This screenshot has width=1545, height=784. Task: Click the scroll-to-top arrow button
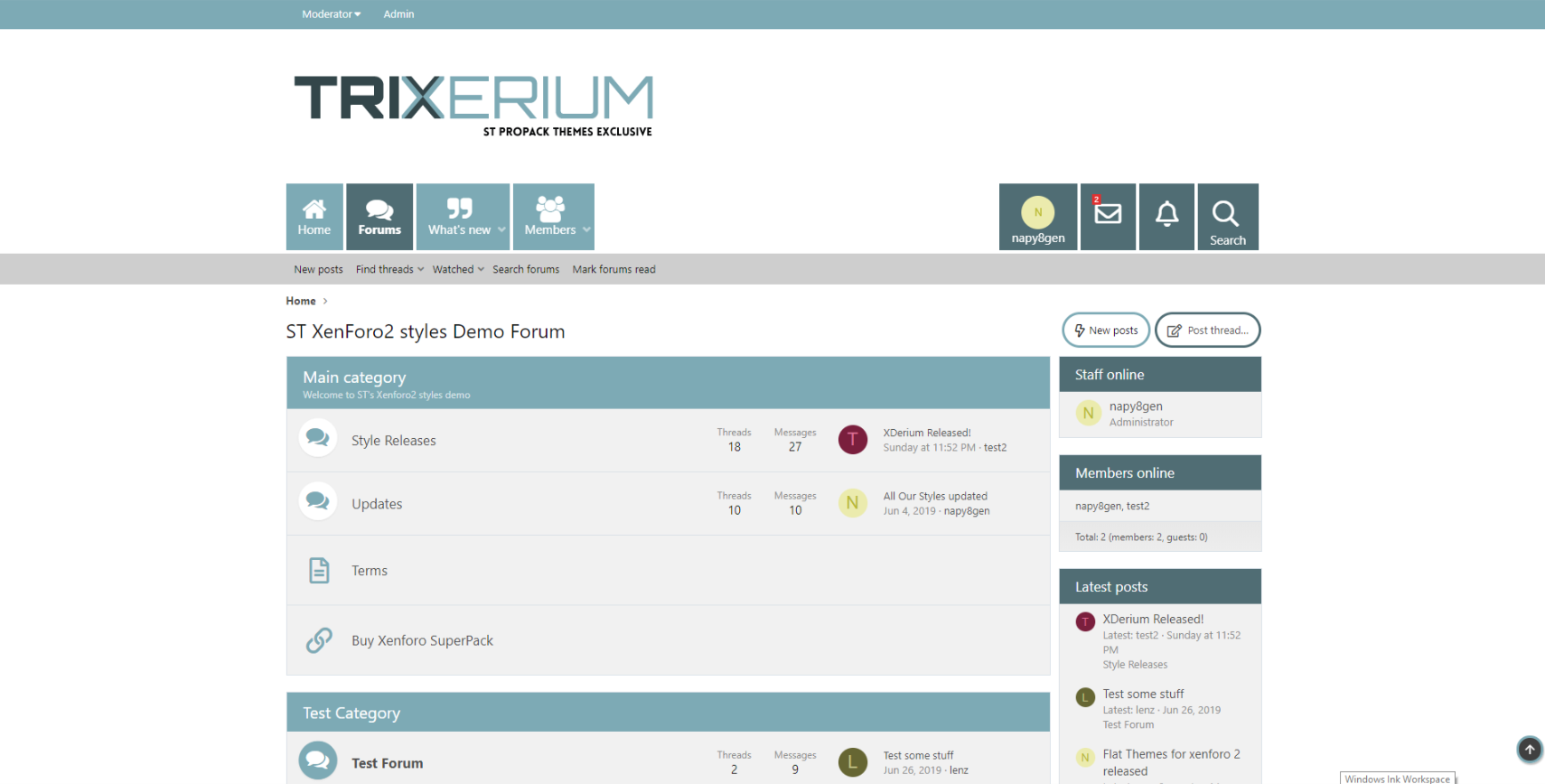pos(1530,750)
